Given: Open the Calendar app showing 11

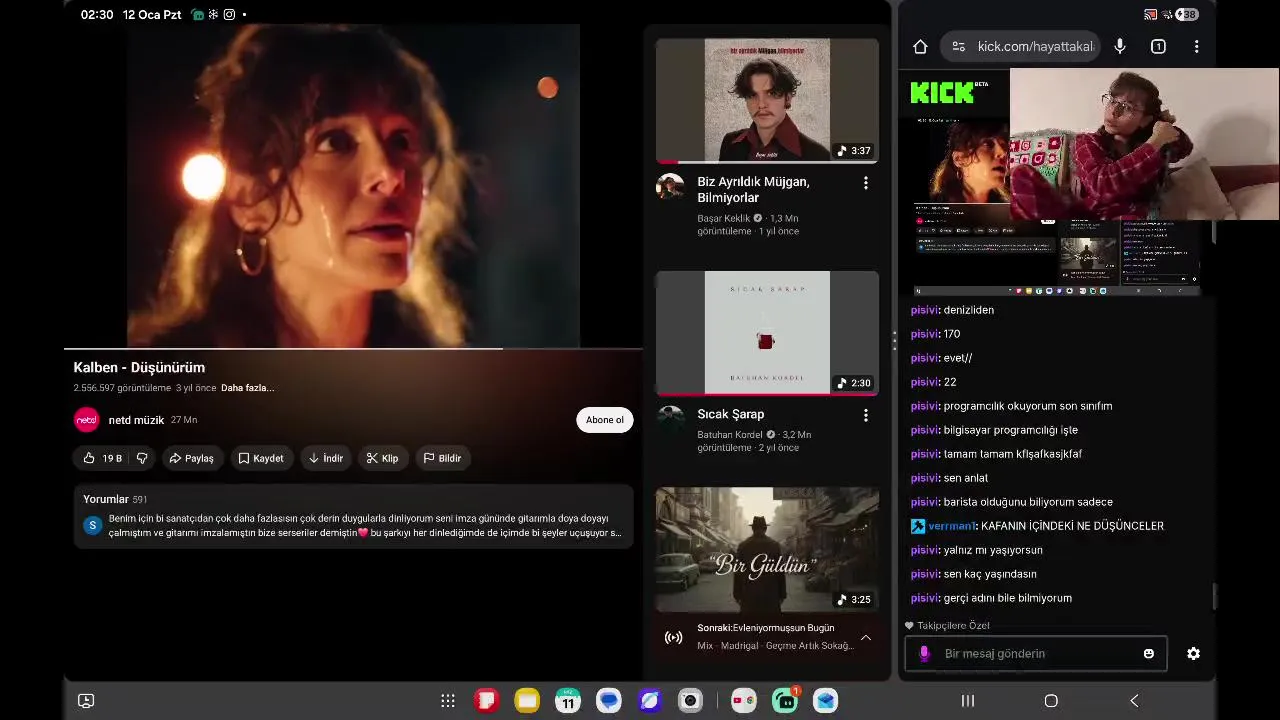Looking at the screenshot, I should 568,701.
